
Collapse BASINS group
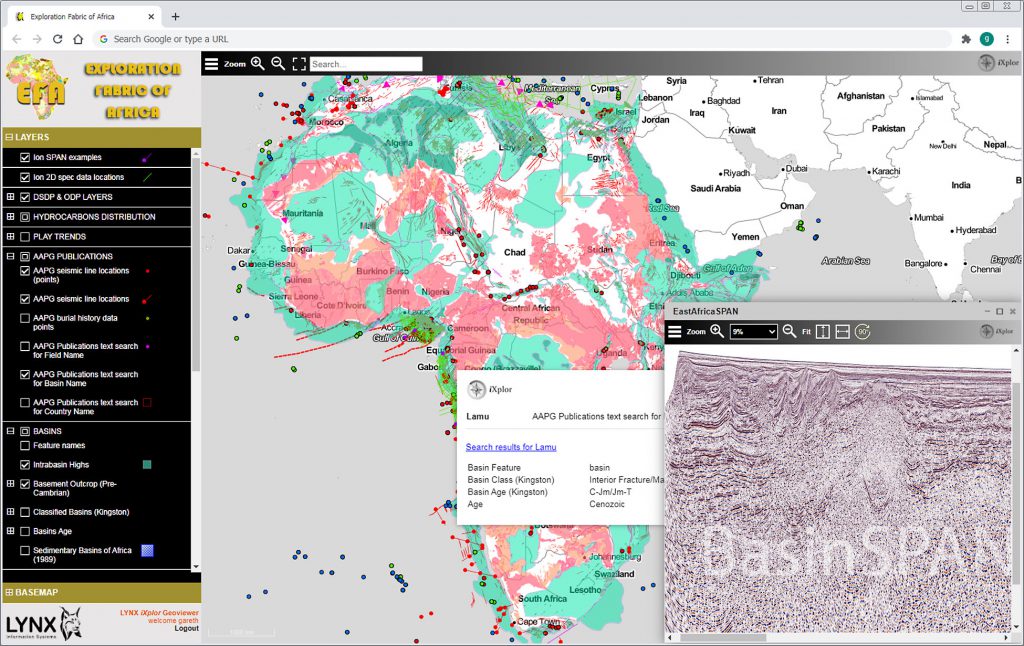pyautogui.click(x=10, y=431)
